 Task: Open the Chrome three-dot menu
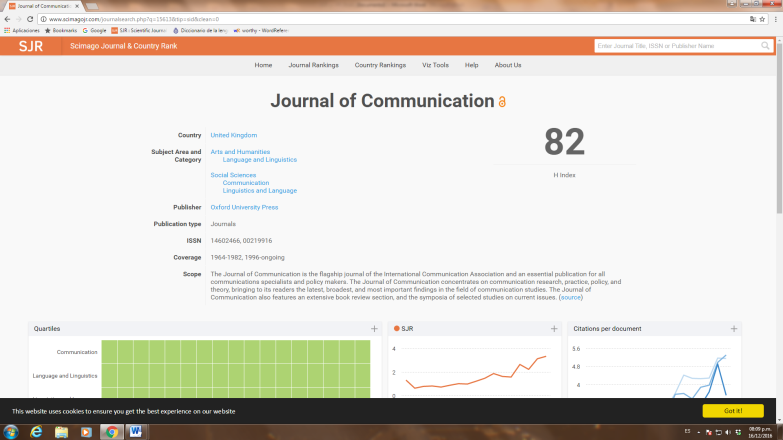[776, 18]
